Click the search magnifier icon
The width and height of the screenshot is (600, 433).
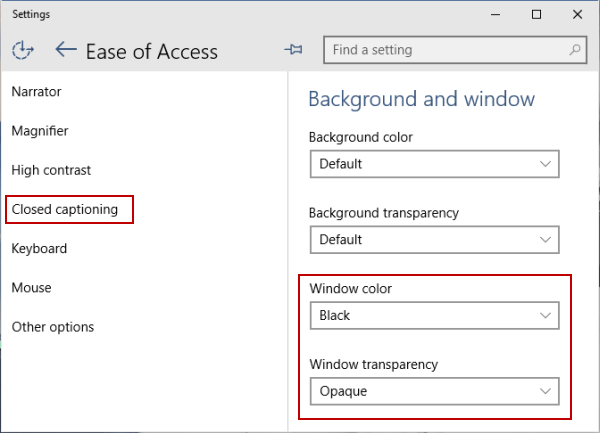coord(574,50)
